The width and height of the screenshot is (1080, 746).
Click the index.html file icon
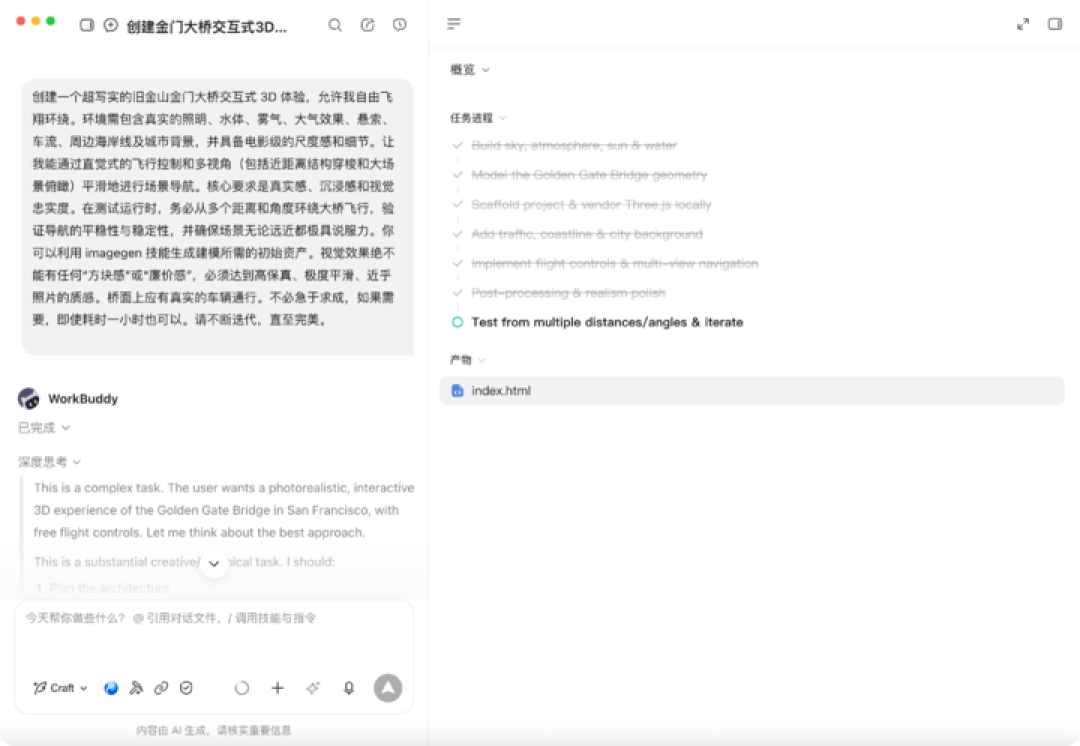(x=457, y=391)
